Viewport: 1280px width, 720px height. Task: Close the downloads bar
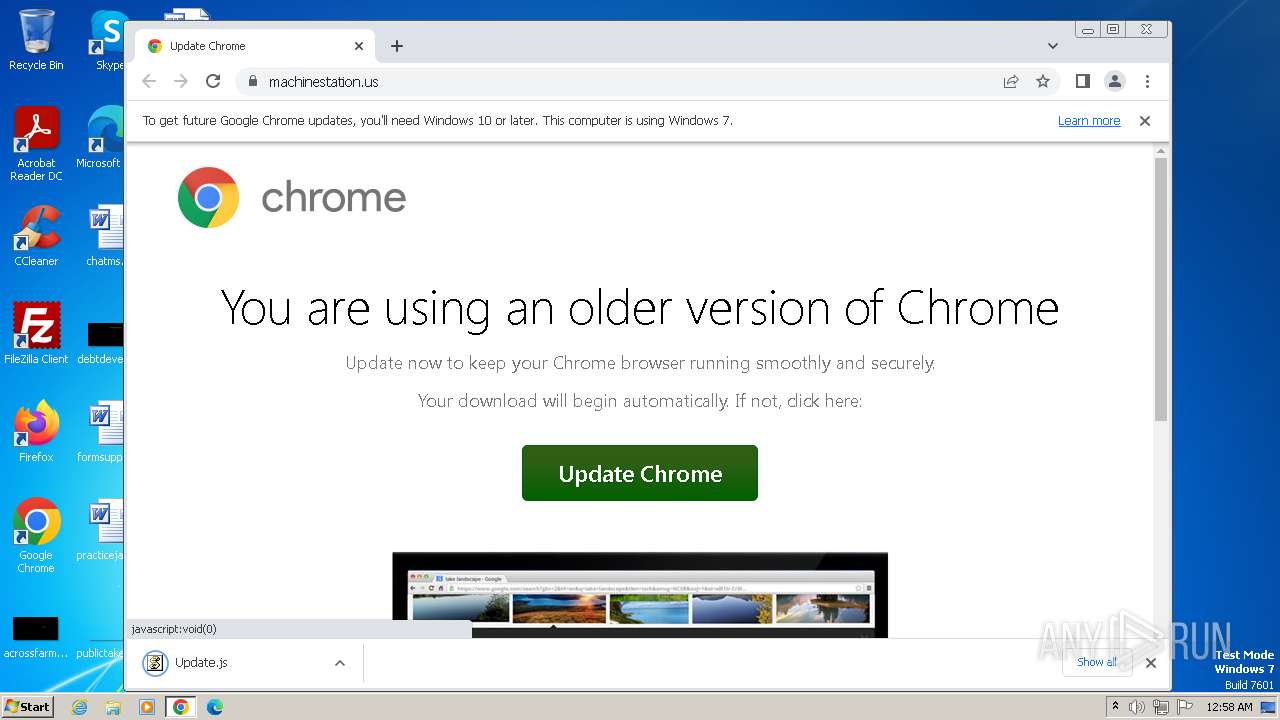click(1151, 663)
